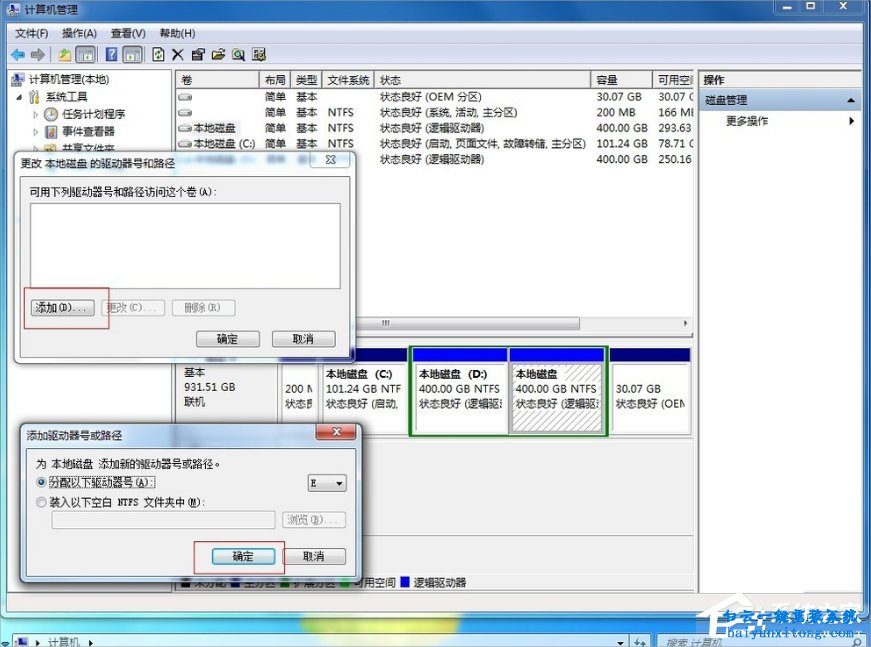Viewport: 871px width, 647px height.
Task: Select 装入以下空白 NTFS 文件夹中 option
Action: click(41, 501)
